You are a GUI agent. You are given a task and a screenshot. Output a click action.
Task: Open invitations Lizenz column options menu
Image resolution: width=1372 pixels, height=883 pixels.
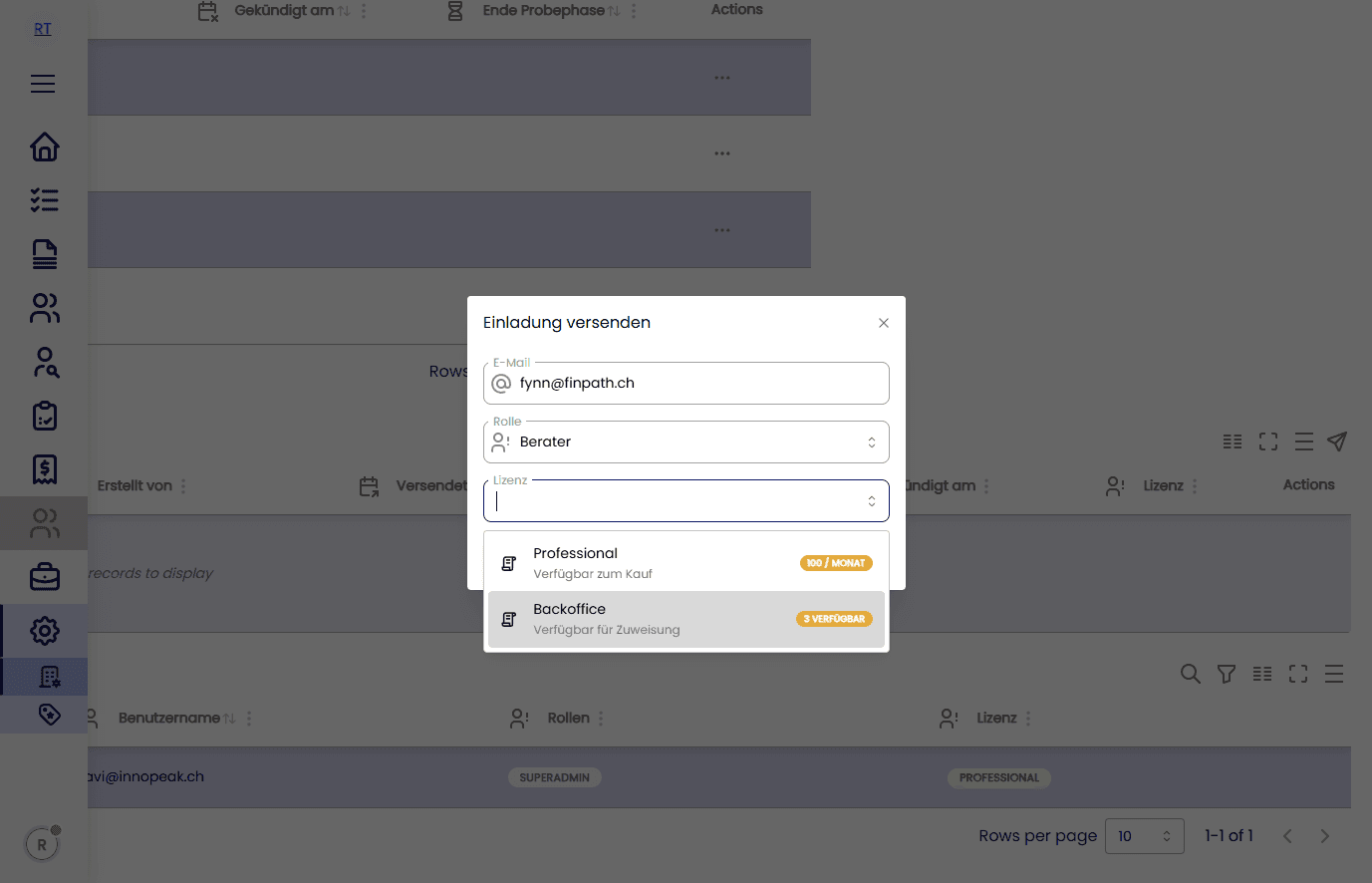1195,486
